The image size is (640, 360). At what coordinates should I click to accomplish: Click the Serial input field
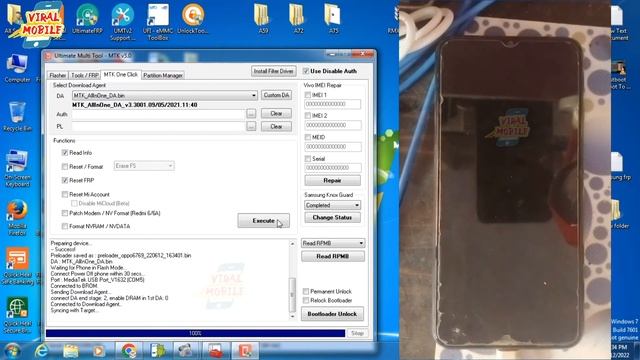point(333,168)
